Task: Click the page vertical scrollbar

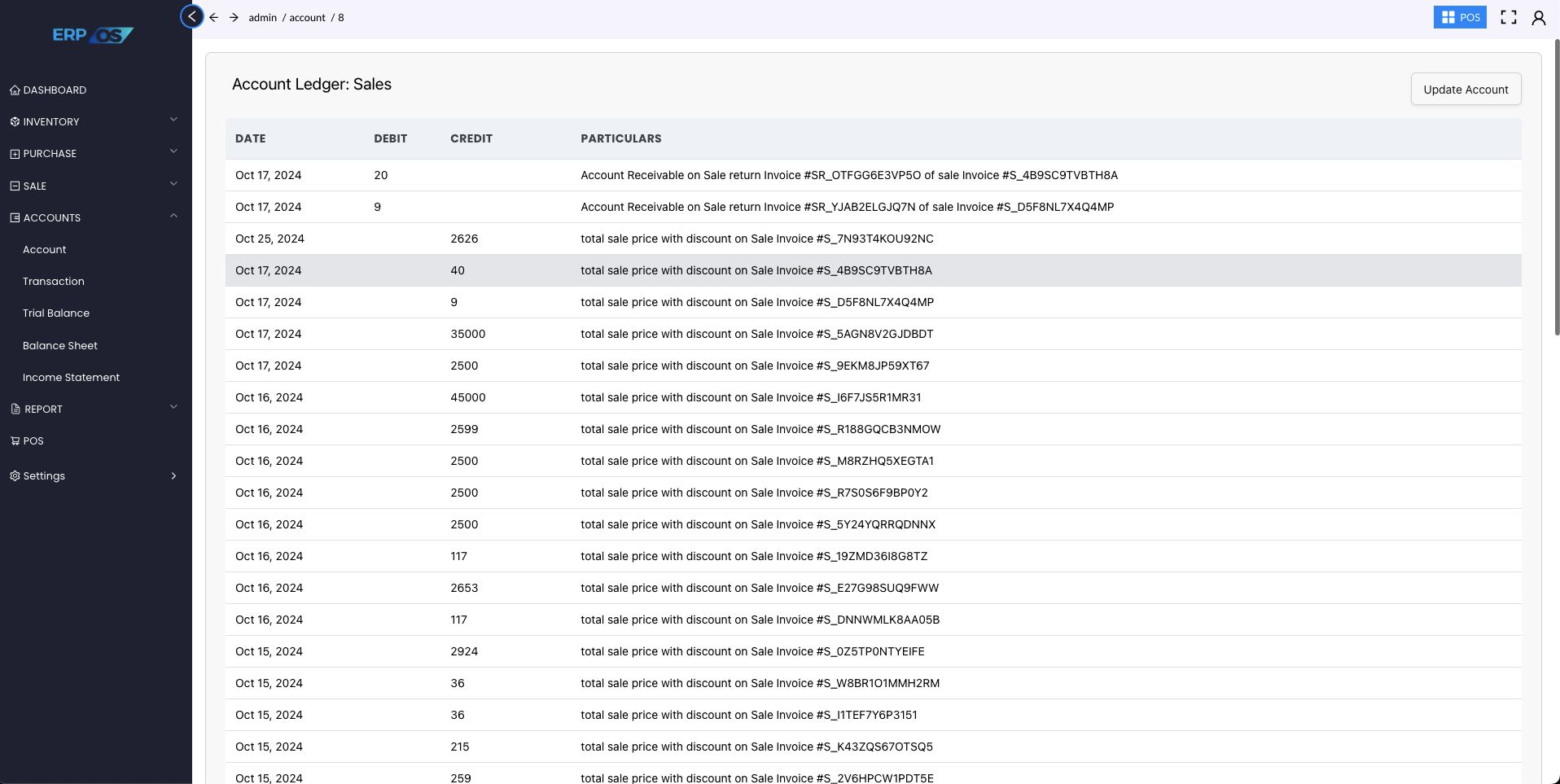Action: tap(1556, 187)
